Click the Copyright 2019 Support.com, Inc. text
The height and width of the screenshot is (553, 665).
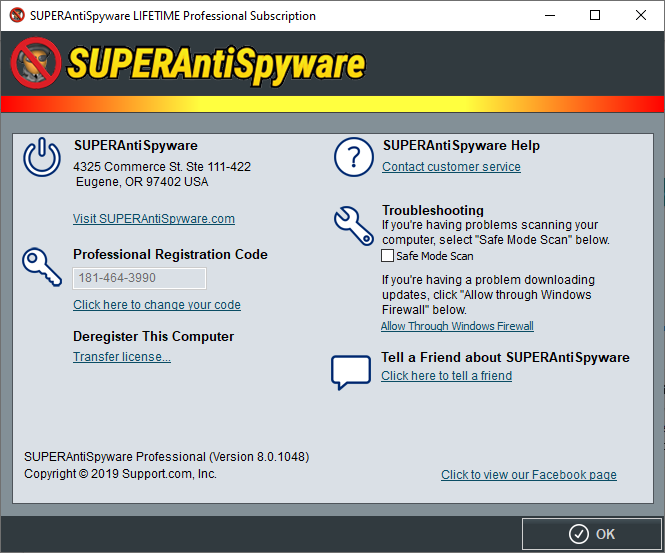120,474
